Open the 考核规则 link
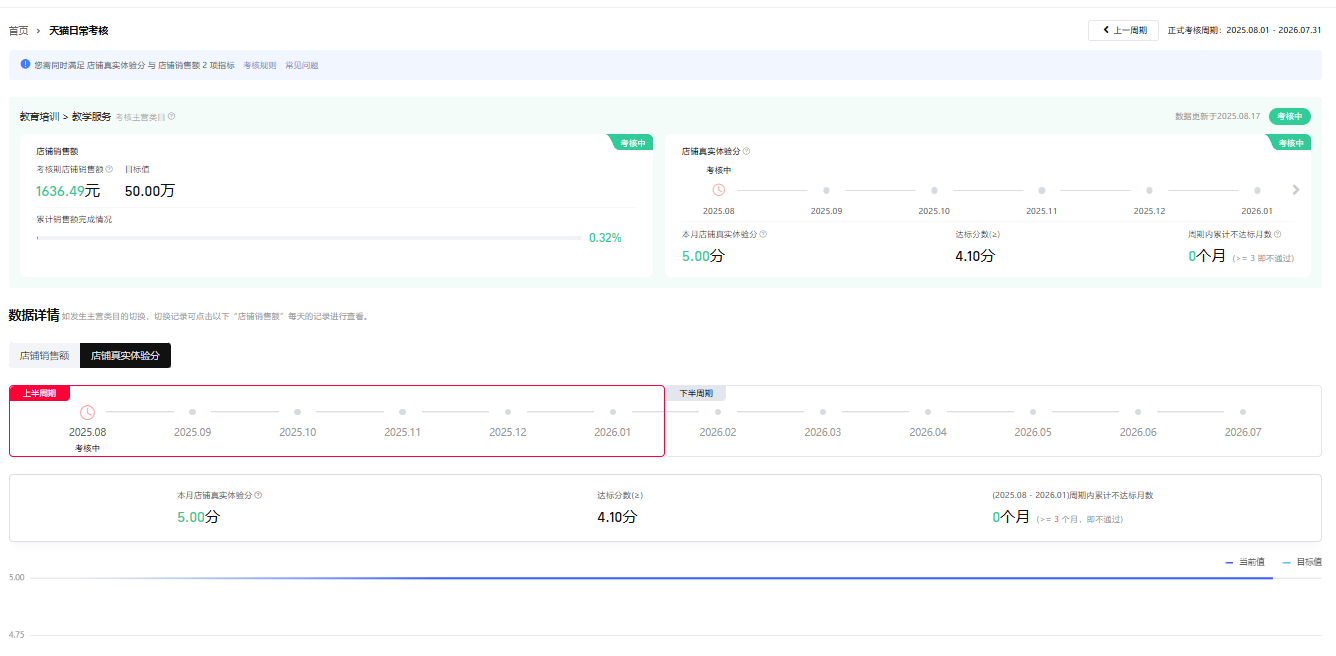1336x656 pixels. 259,65
